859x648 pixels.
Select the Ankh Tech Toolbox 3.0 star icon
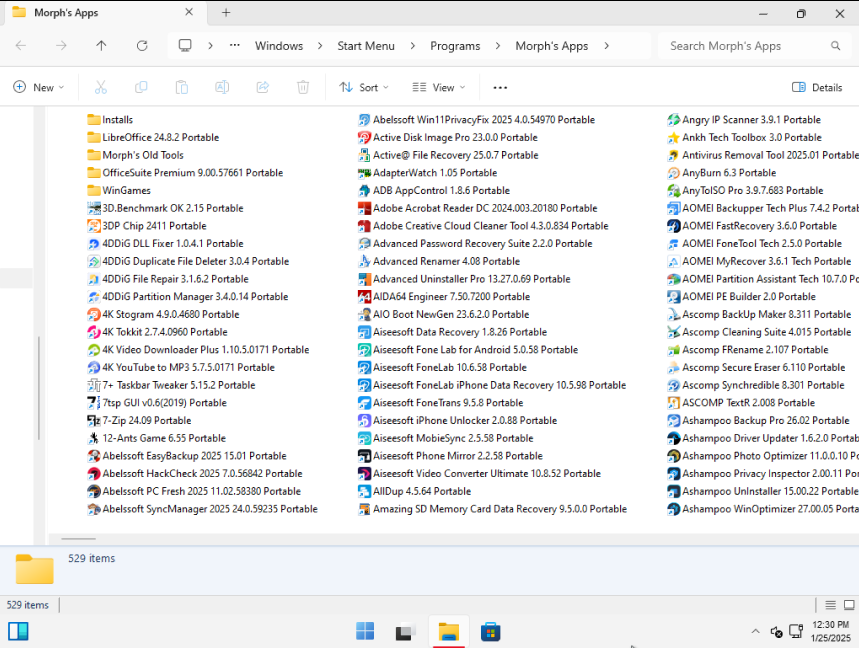pos(673,137)
